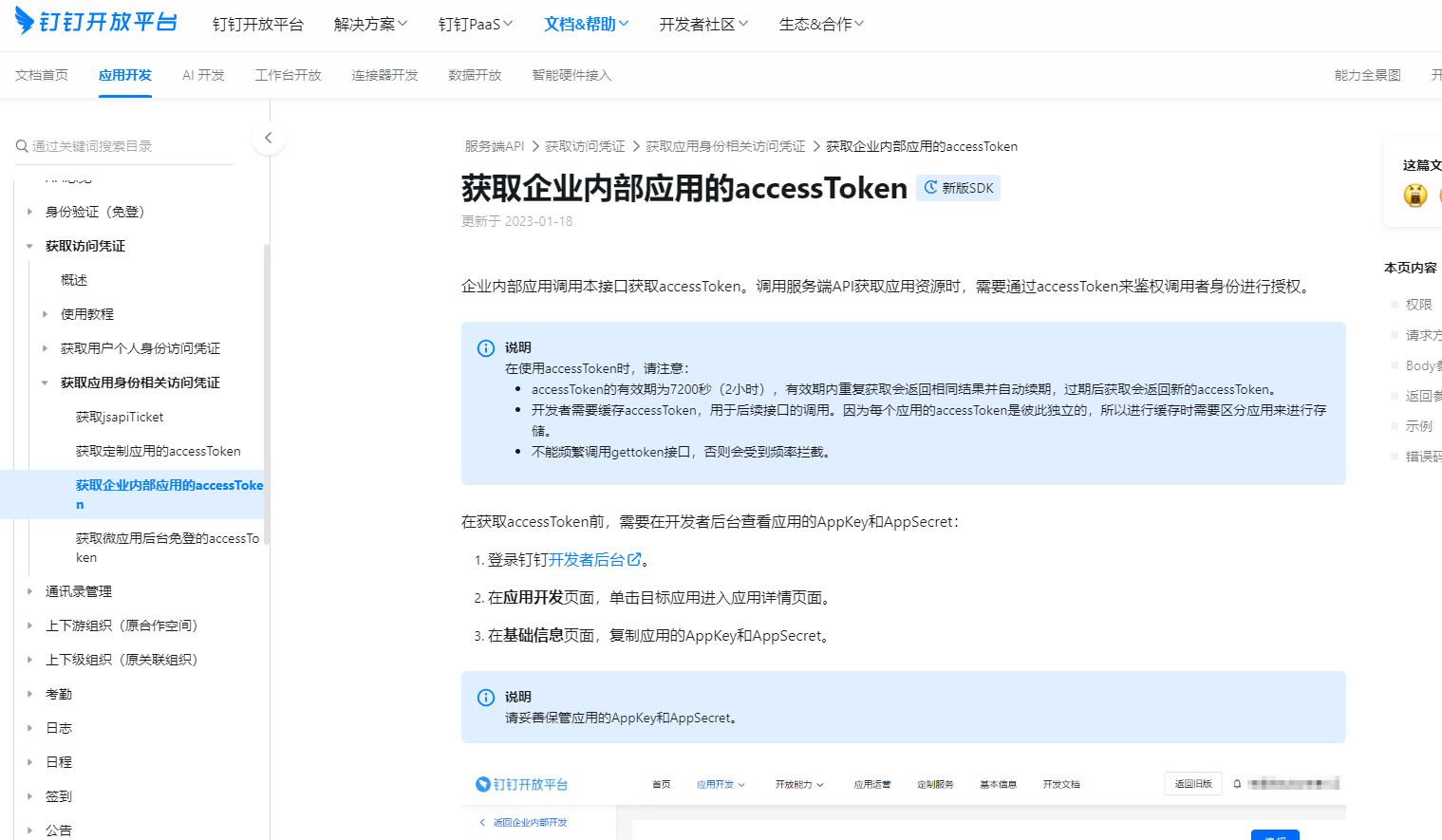Click the 服务端API breadcrumb
Viewport: 1442px width, 840px height.
tap(495, 146)
